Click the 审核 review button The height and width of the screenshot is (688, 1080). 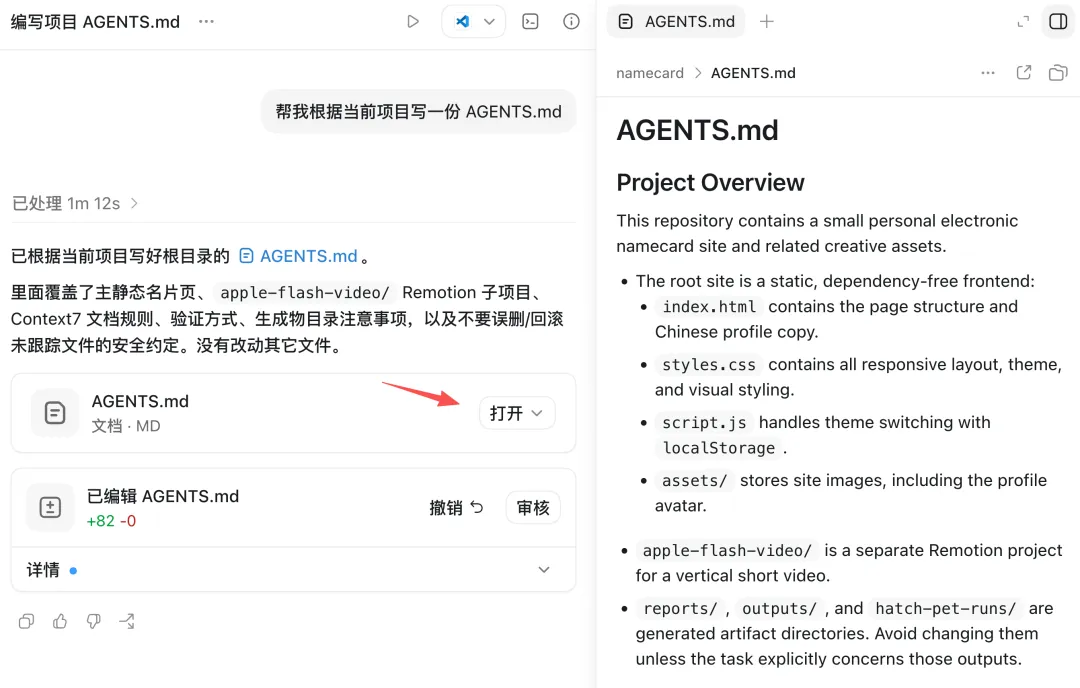(533, 508)
